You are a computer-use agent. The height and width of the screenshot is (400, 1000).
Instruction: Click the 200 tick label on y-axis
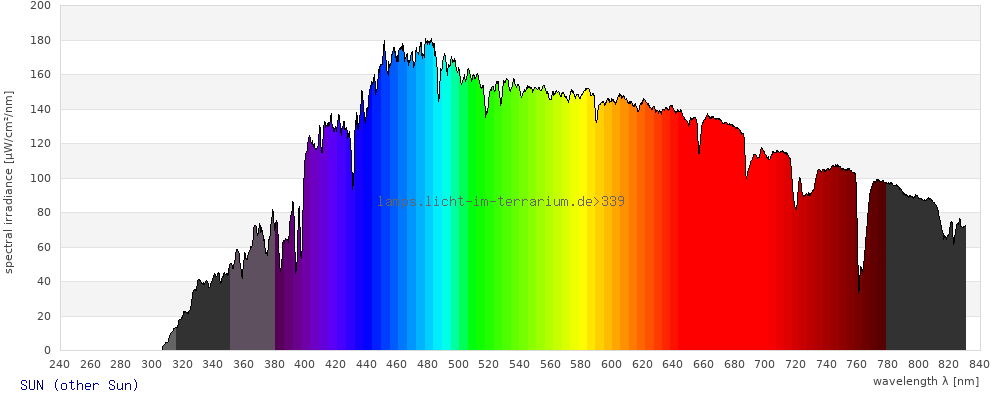coord(40,6)
